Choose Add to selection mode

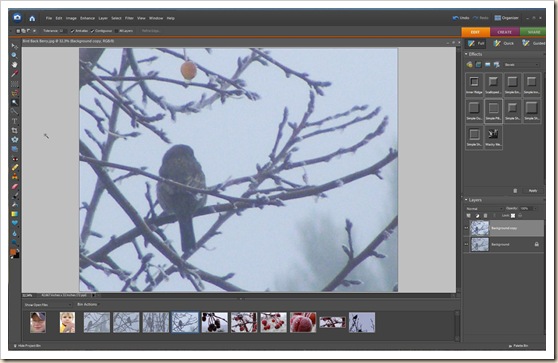(x=23, y=31)
